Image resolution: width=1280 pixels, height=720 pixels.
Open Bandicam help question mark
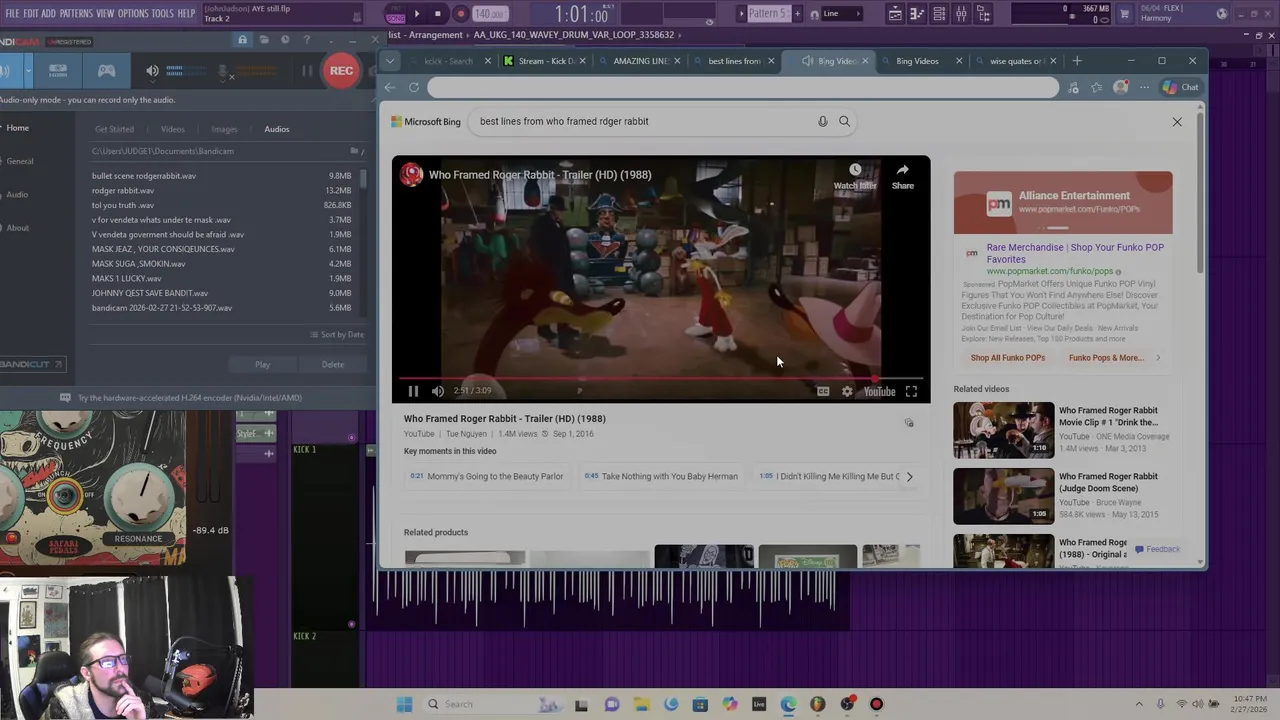pyautogui.click(x=306, y=40)
